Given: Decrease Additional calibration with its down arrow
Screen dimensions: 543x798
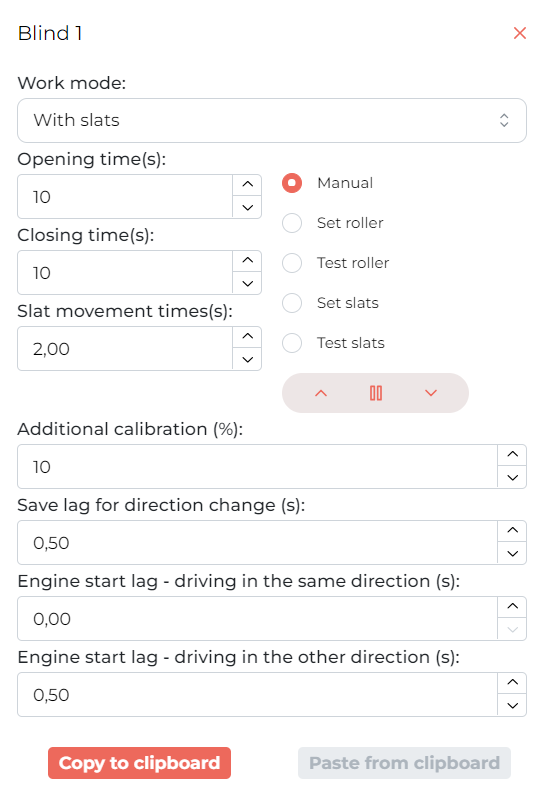Looking at the screenshot, I should pyautogui.click(x=512, y=478).
